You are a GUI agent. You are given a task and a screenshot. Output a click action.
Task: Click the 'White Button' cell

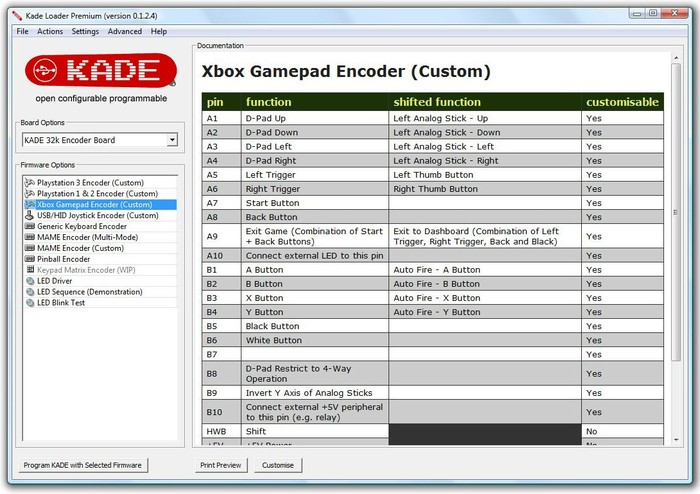[x=315, y=340]
